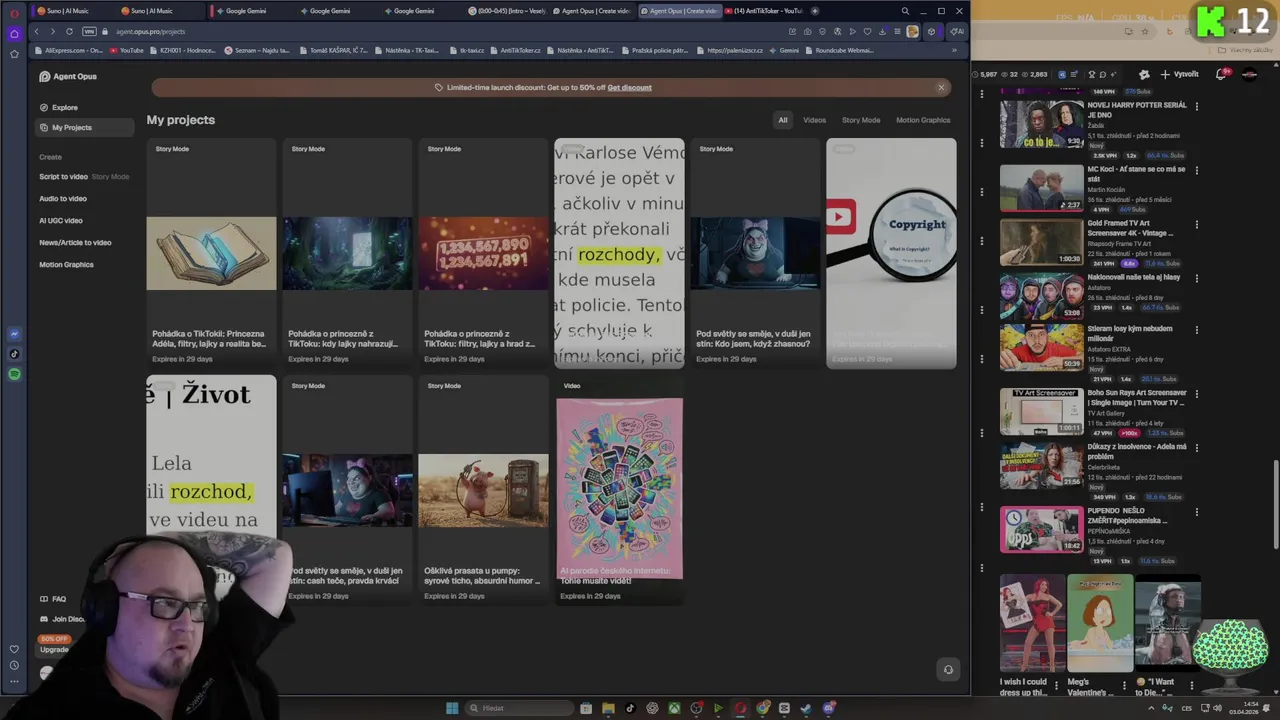Open the open-book Princezna Adéla project thumbnail
Image resolution: width=1280 pixels, height=720 pixels.
(x=211, y=254)
